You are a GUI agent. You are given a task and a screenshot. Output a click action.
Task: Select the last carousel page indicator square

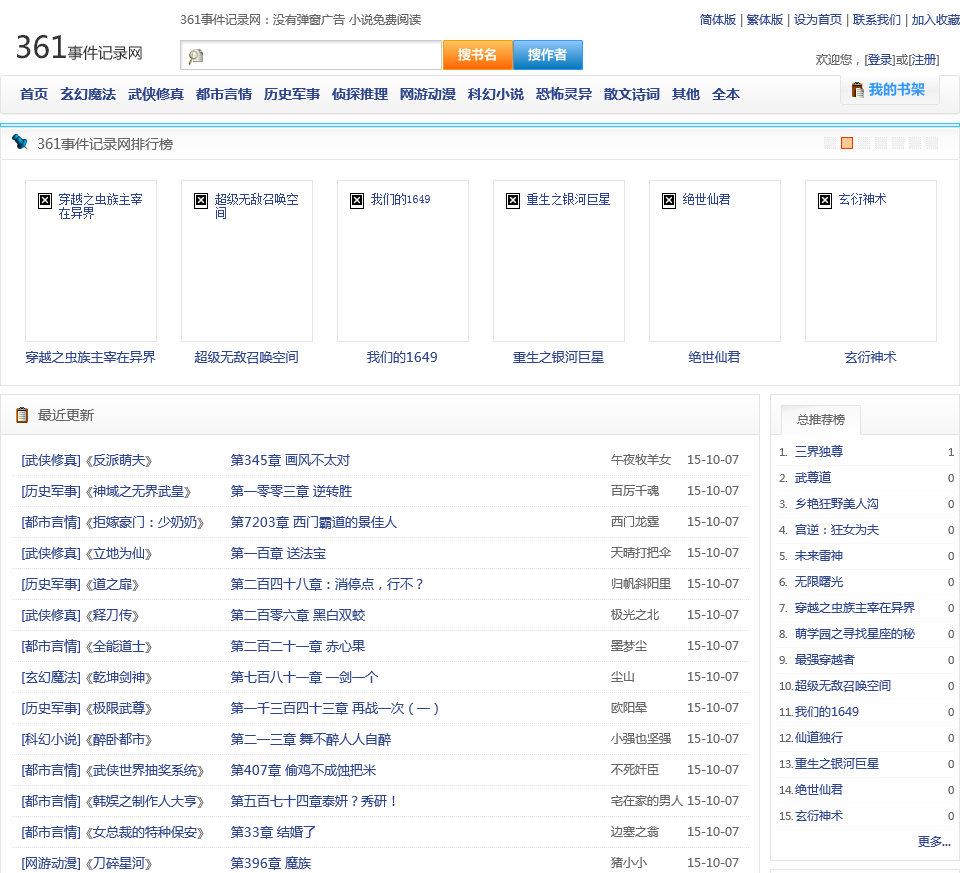coord(932,143)
